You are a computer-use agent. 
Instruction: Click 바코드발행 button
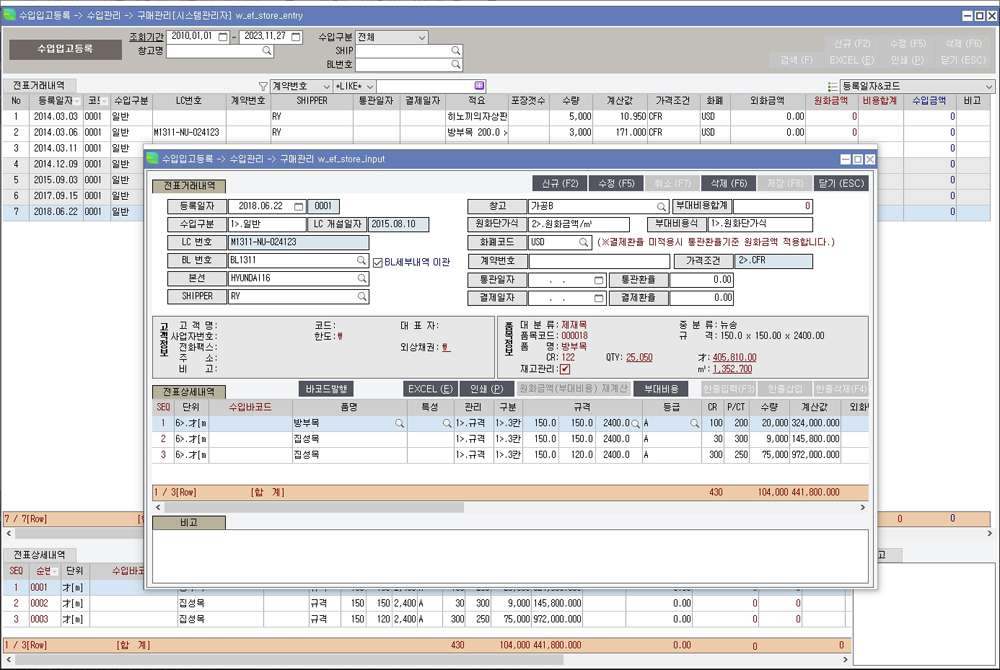[x=326, y=389]
